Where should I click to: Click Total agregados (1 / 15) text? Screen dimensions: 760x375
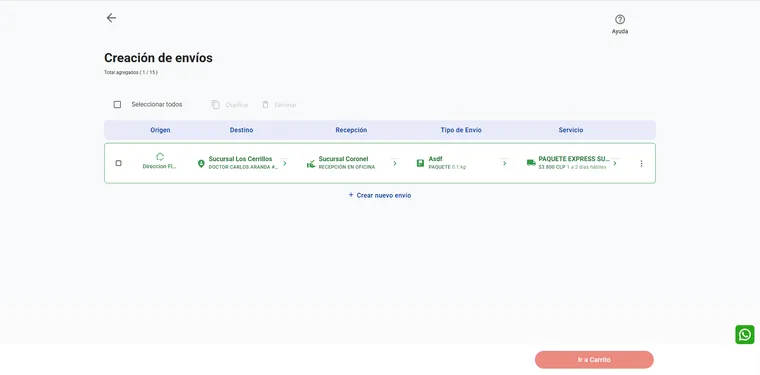(x=131, y=73)
